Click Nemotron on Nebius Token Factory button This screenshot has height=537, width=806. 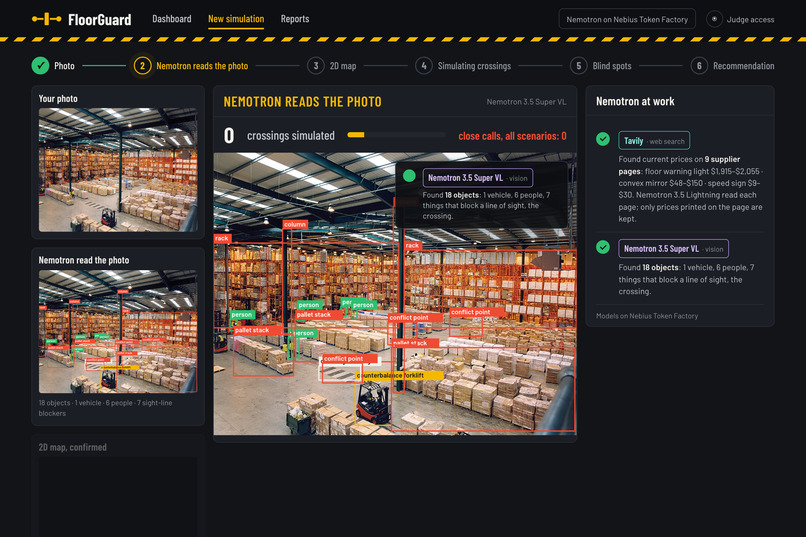pyautogui.click(x=627, y=19)
